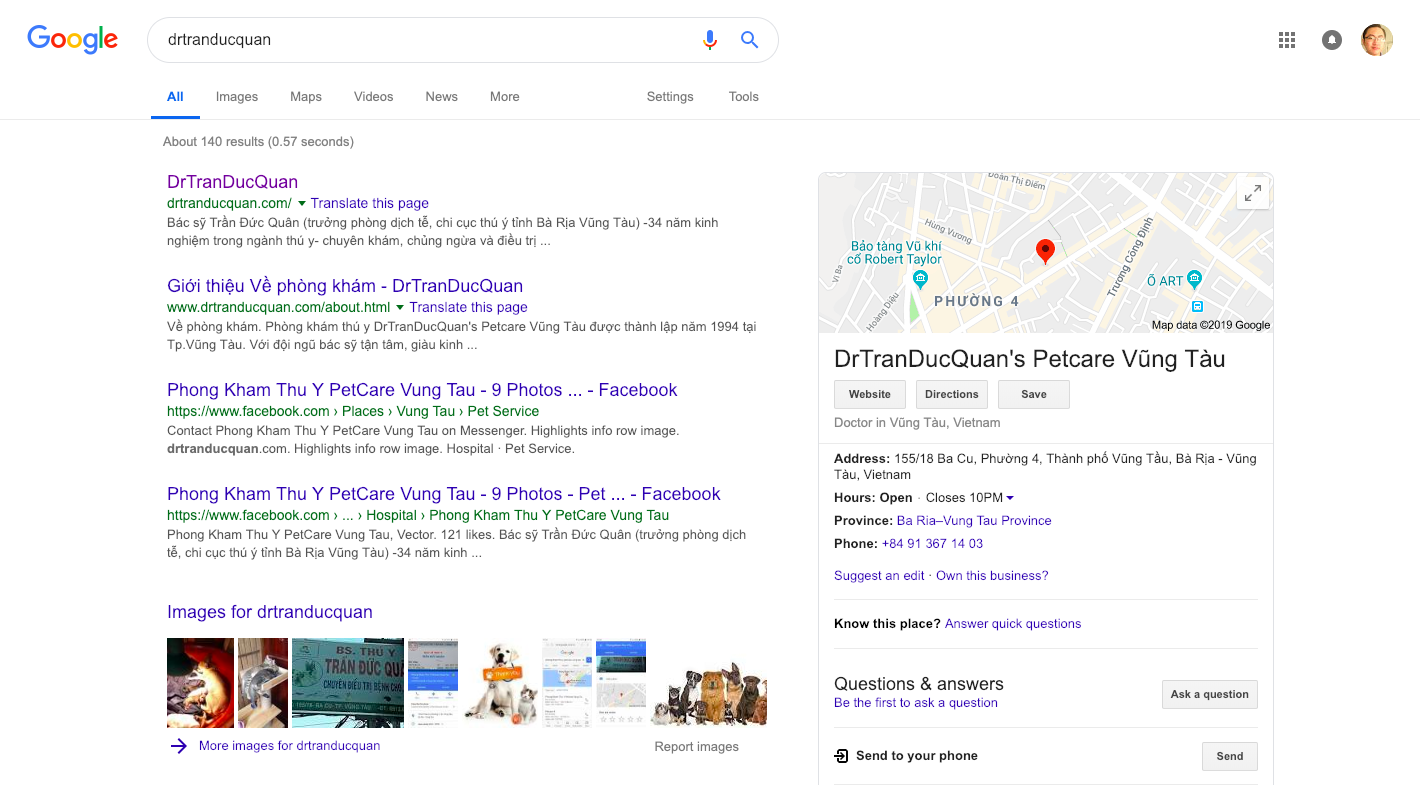This screenshot has width=1420, height=785.
Task: Open the Tools menu
Action: pyautogui.click(x=743, y=97)
